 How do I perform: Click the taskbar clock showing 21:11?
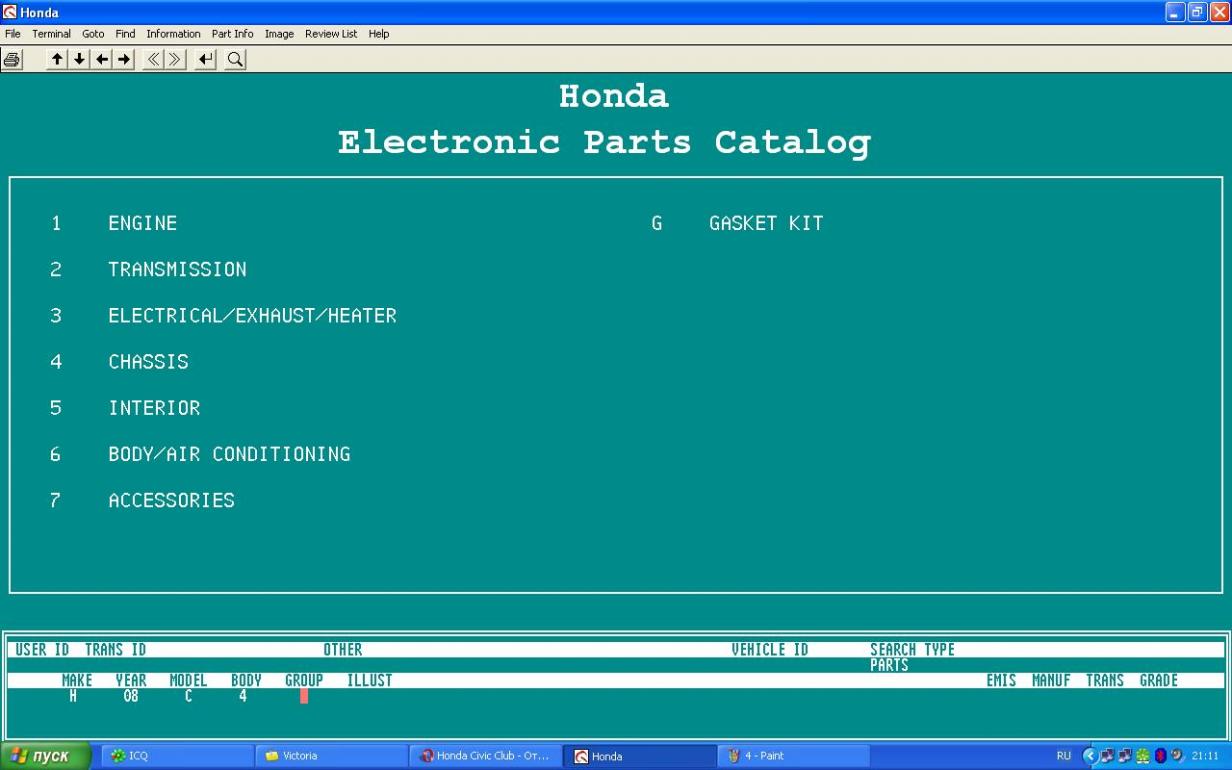tap(1204, 756)
